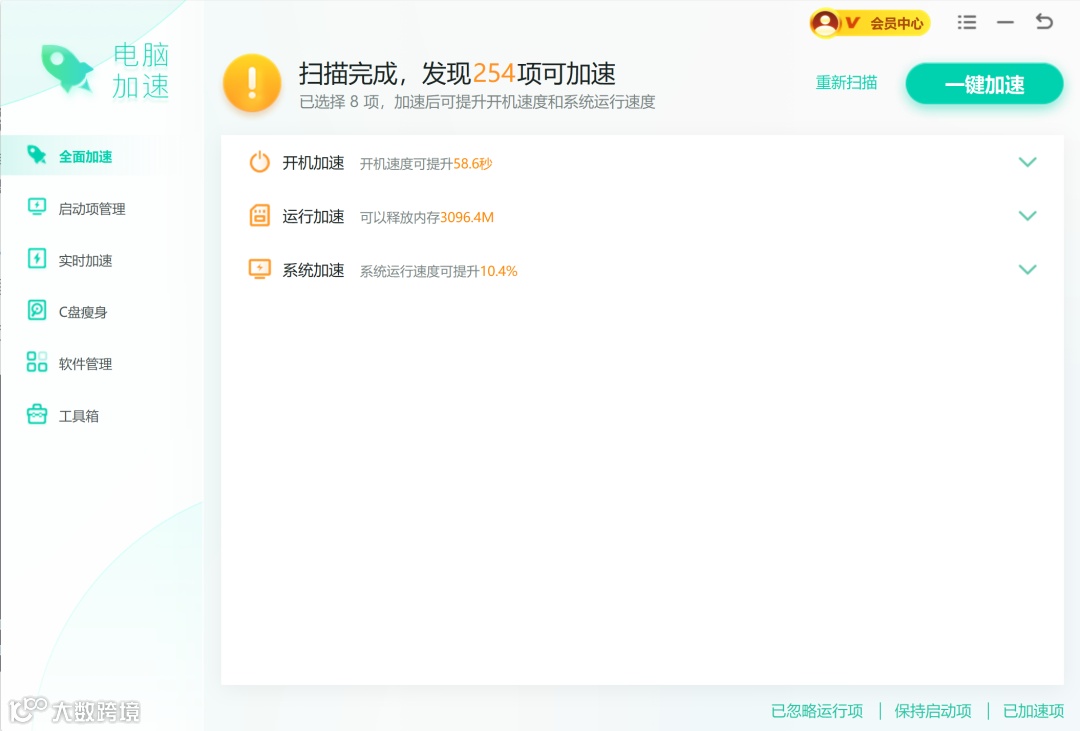Switch to 全面加速 tab
Viewport: 1080px width, 731px height.
tap(103, 156)
